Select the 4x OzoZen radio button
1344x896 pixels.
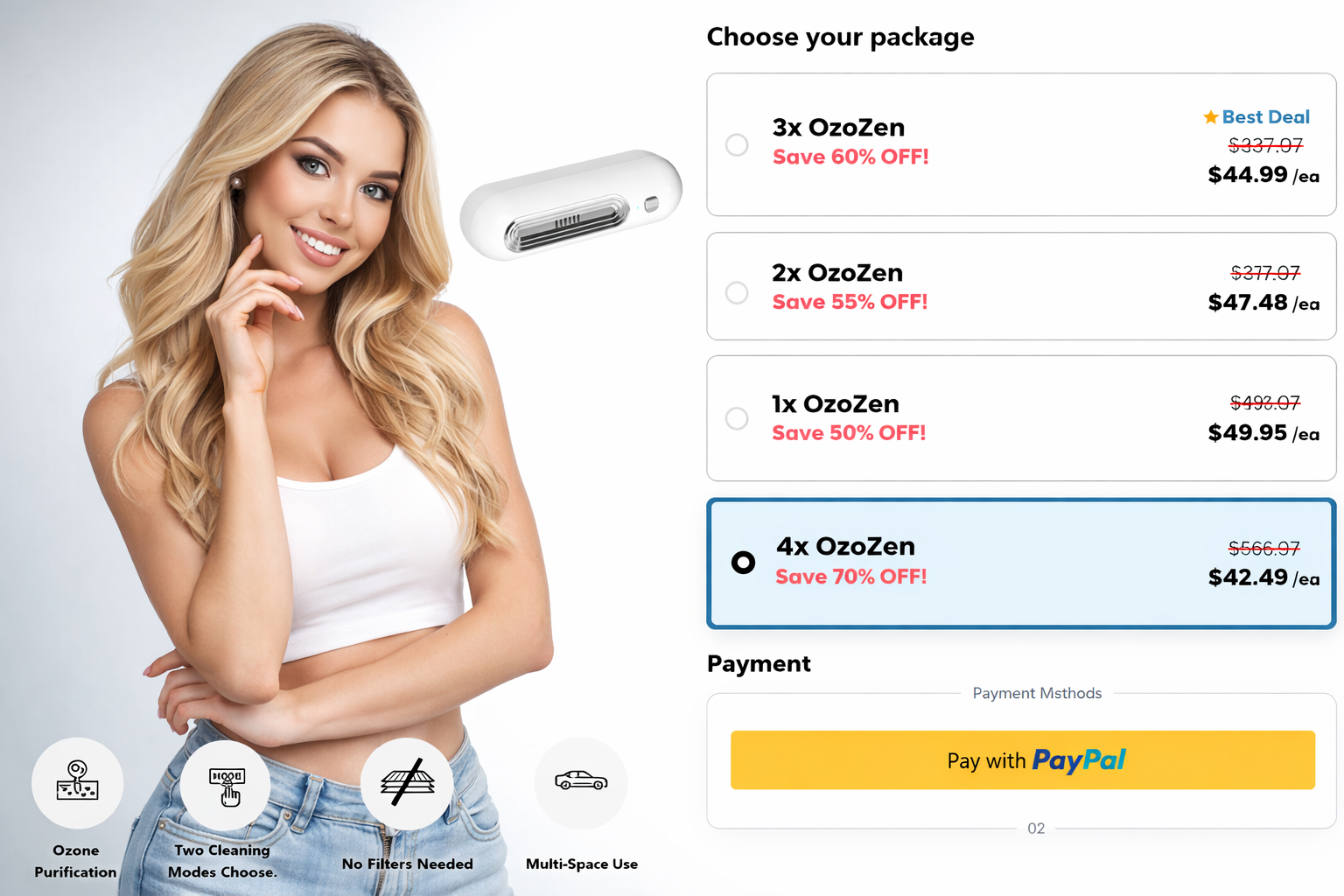click(743, 562)
